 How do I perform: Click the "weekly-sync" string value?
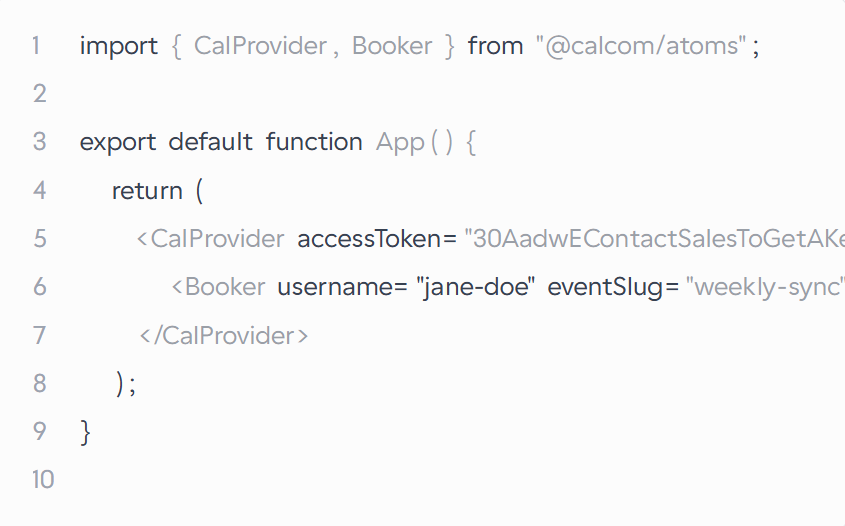(765, 287)
